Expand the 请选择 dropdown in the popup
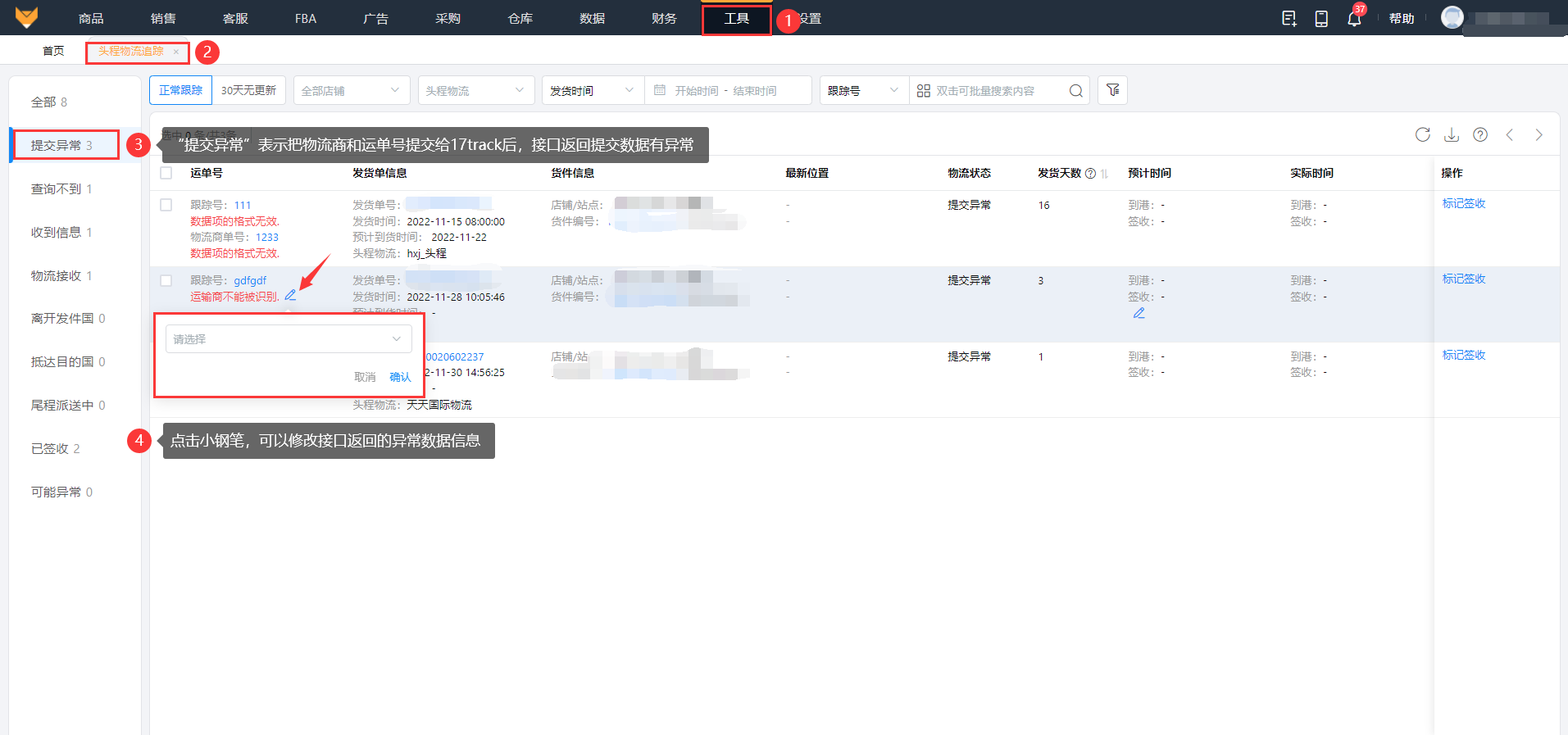The image size is (1568, 735). 289,339
